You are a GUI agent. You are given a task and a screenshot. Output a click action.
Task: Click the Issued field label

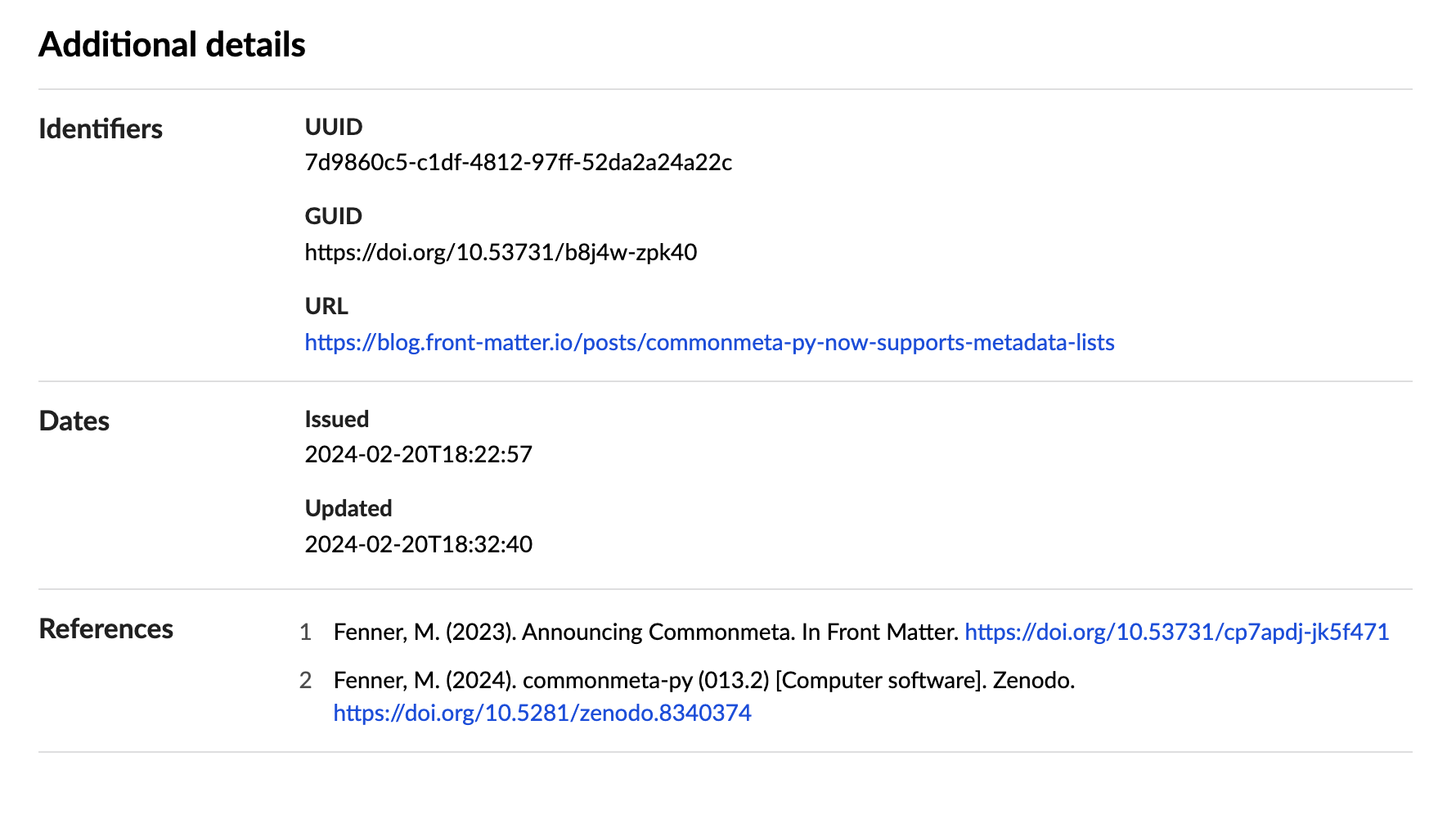336,419
